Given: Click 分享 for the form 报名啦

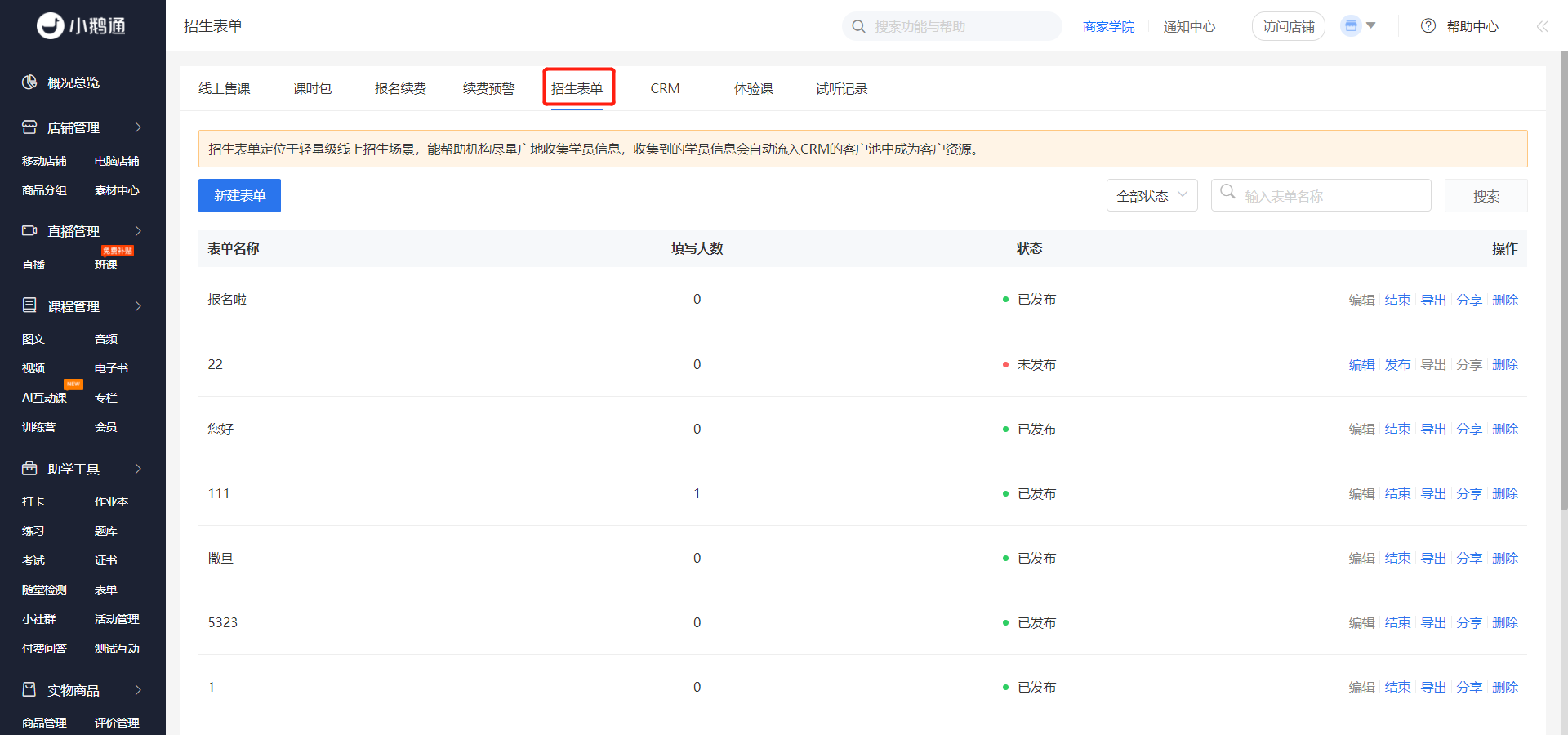Looking at the screenshot, I should pos(1469,300).
